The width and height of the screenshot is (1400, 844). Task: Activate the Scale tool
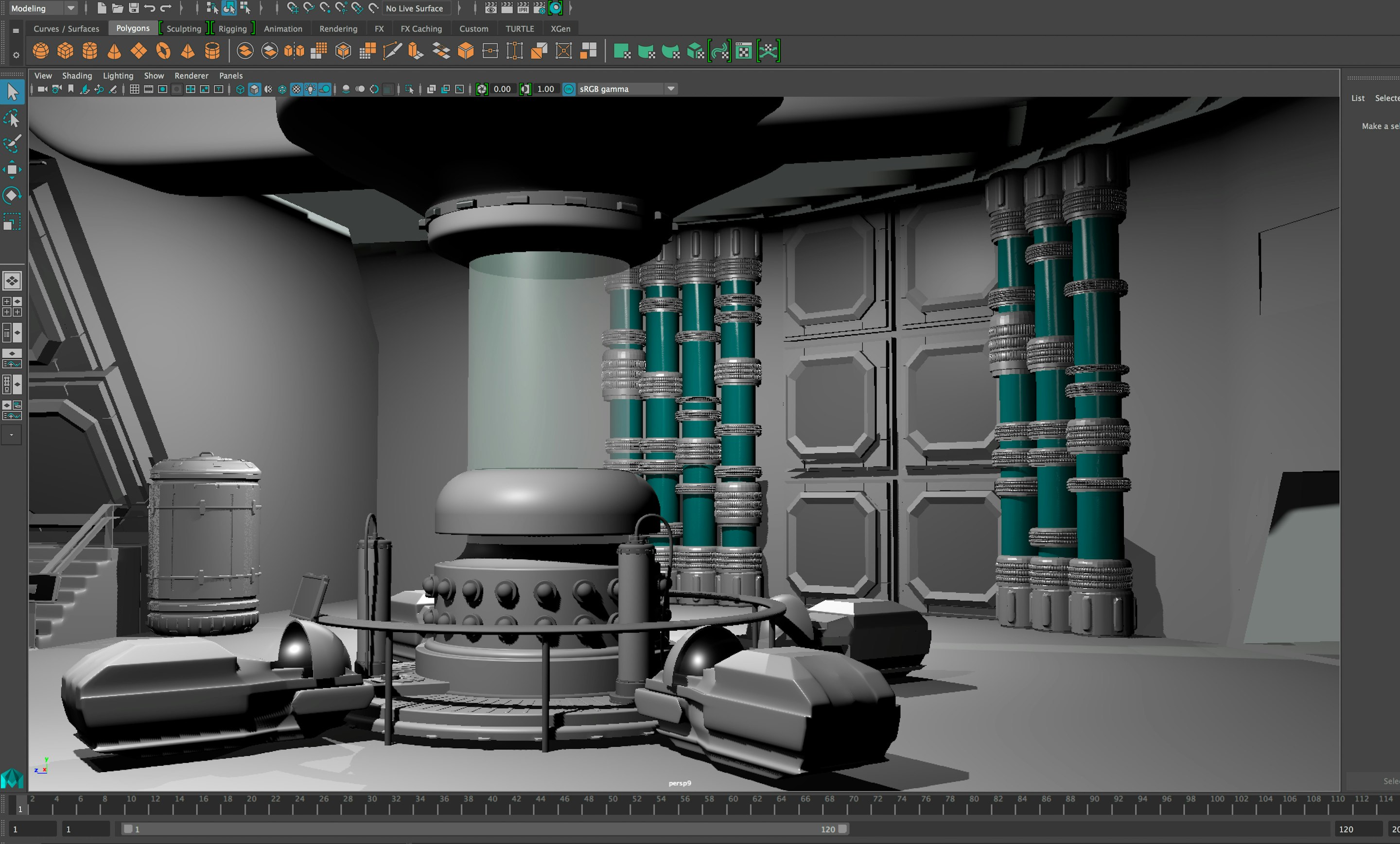13,221
